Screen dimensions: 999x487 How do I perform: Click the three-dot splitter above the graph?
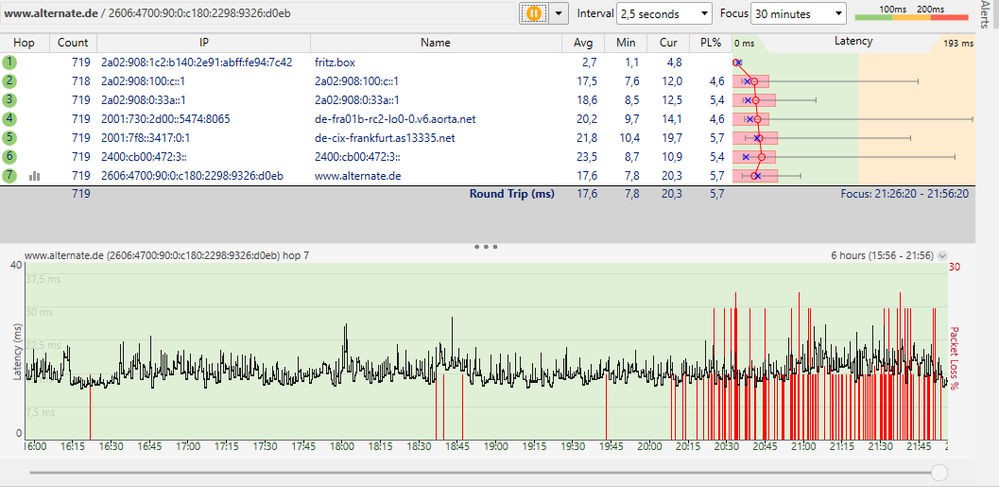(x=486, y=245)
